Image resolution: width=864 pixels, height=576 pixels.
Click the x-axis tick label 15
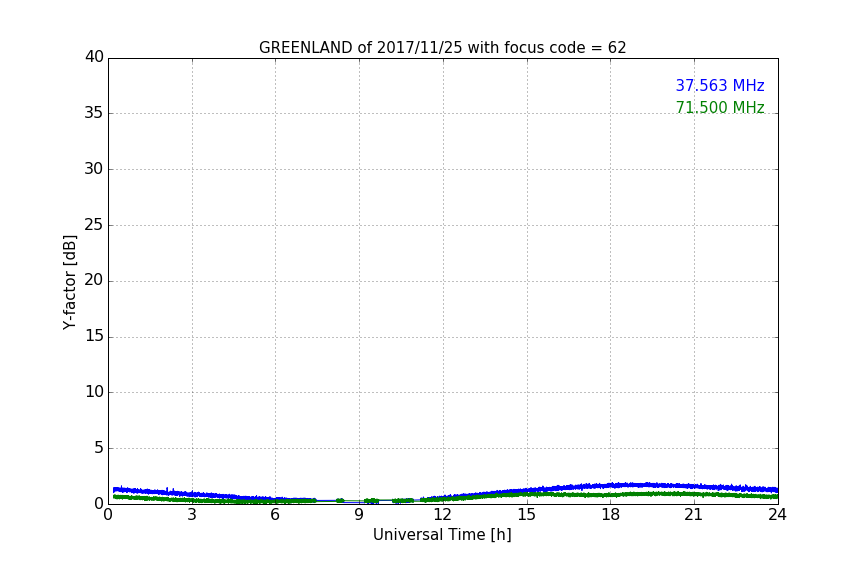(526, 515)
